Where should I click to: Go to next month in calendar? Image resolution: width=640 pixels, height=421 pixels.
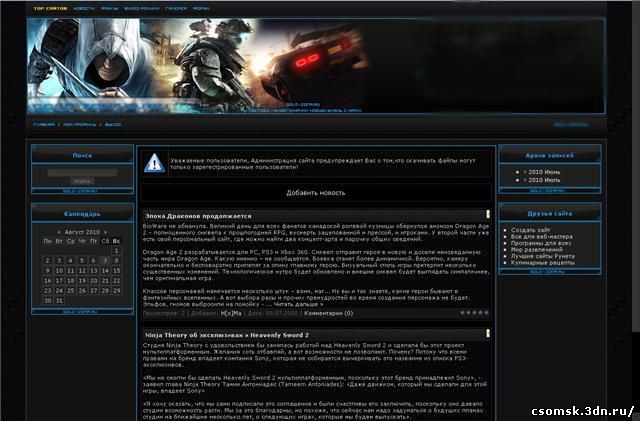pyautogui.click(x=106, y=232)
